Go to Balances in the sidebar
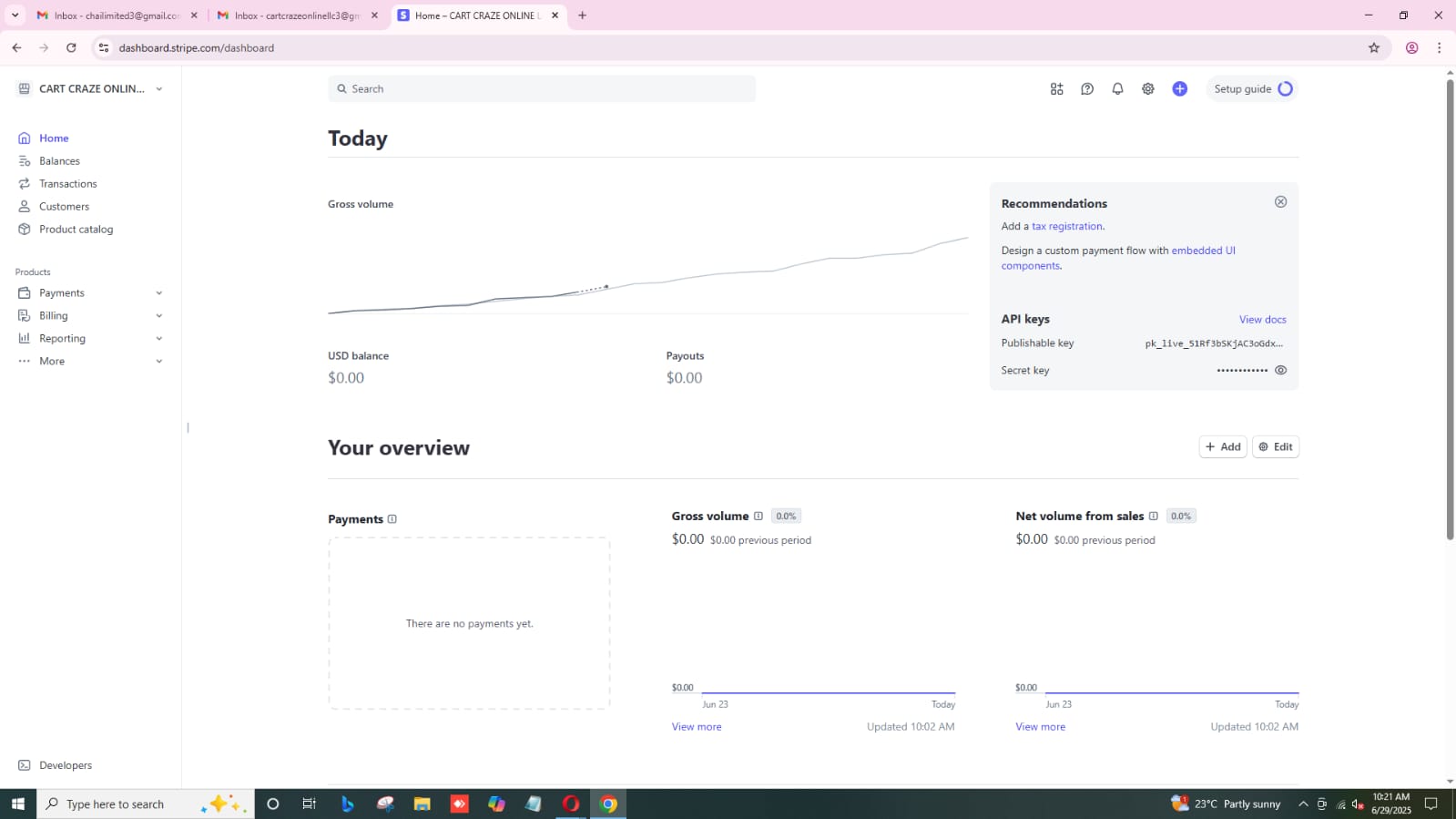This screenshot has height=819, width=1456. (x=59, y=161)
